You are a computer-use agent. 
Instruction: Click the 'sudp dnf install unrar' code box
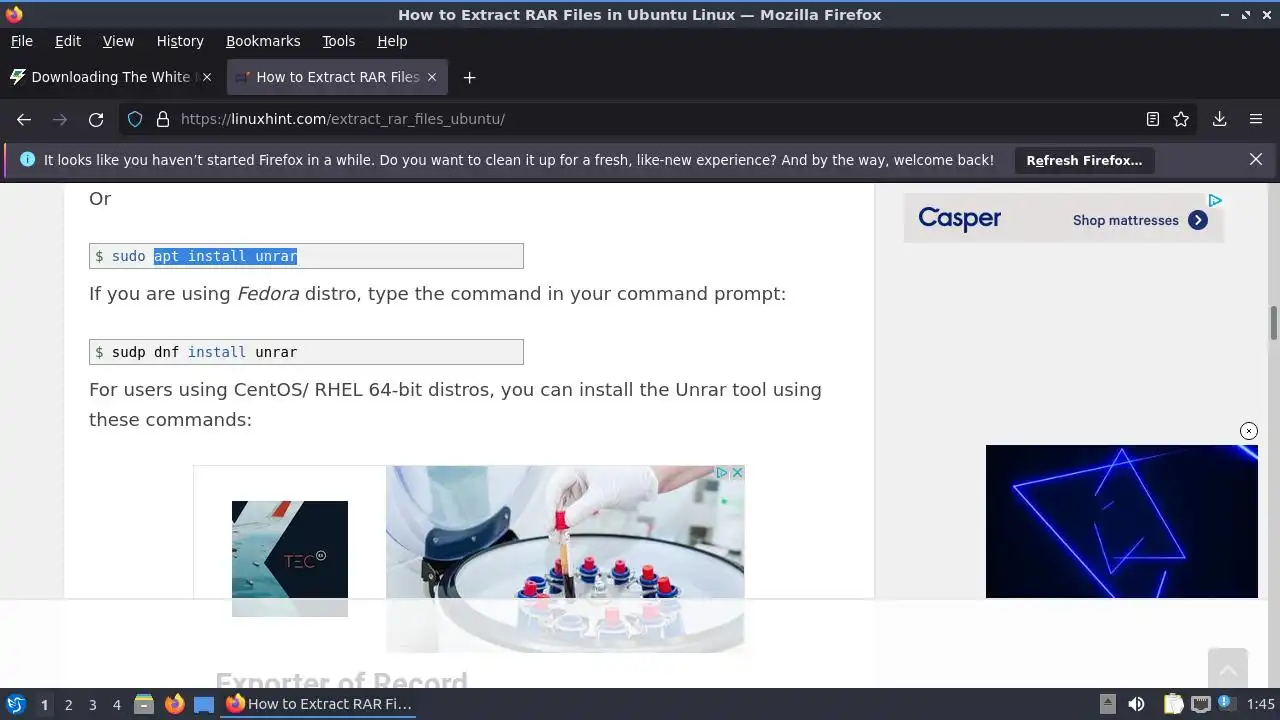tap(306, 352)
